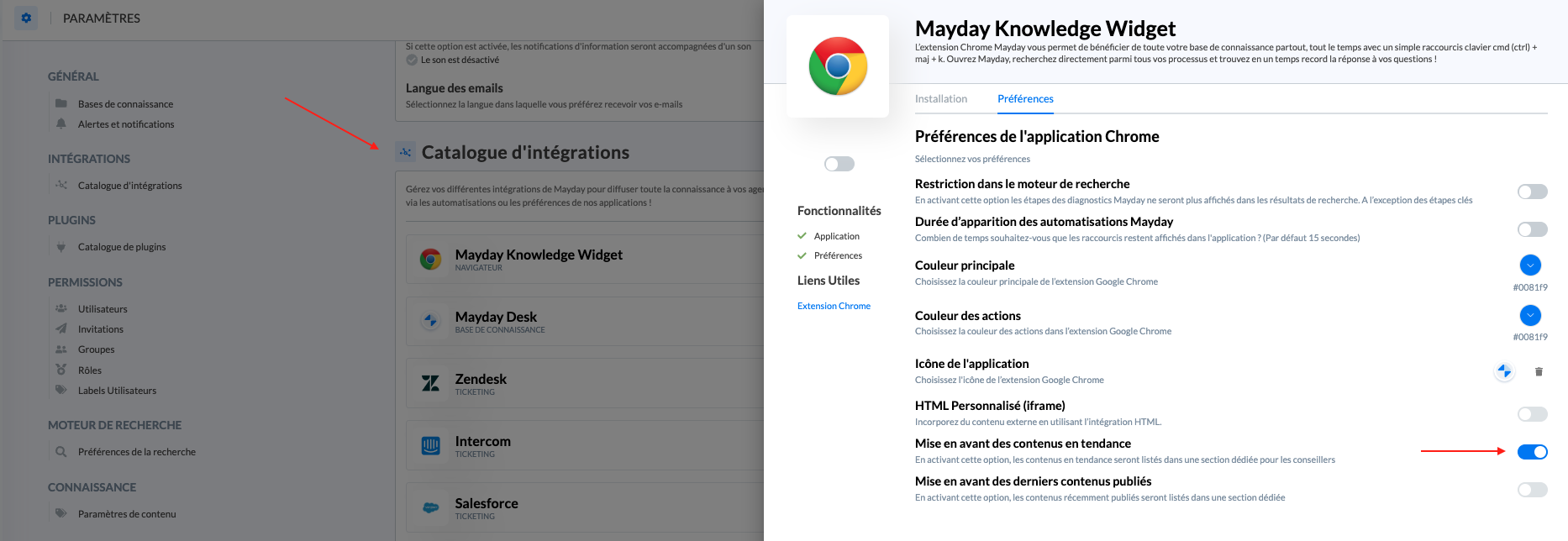Click the Chrome icon next to Mayday Knowledge Widget
This screenshot has height=541, width=1568.
tap(430, 259)
